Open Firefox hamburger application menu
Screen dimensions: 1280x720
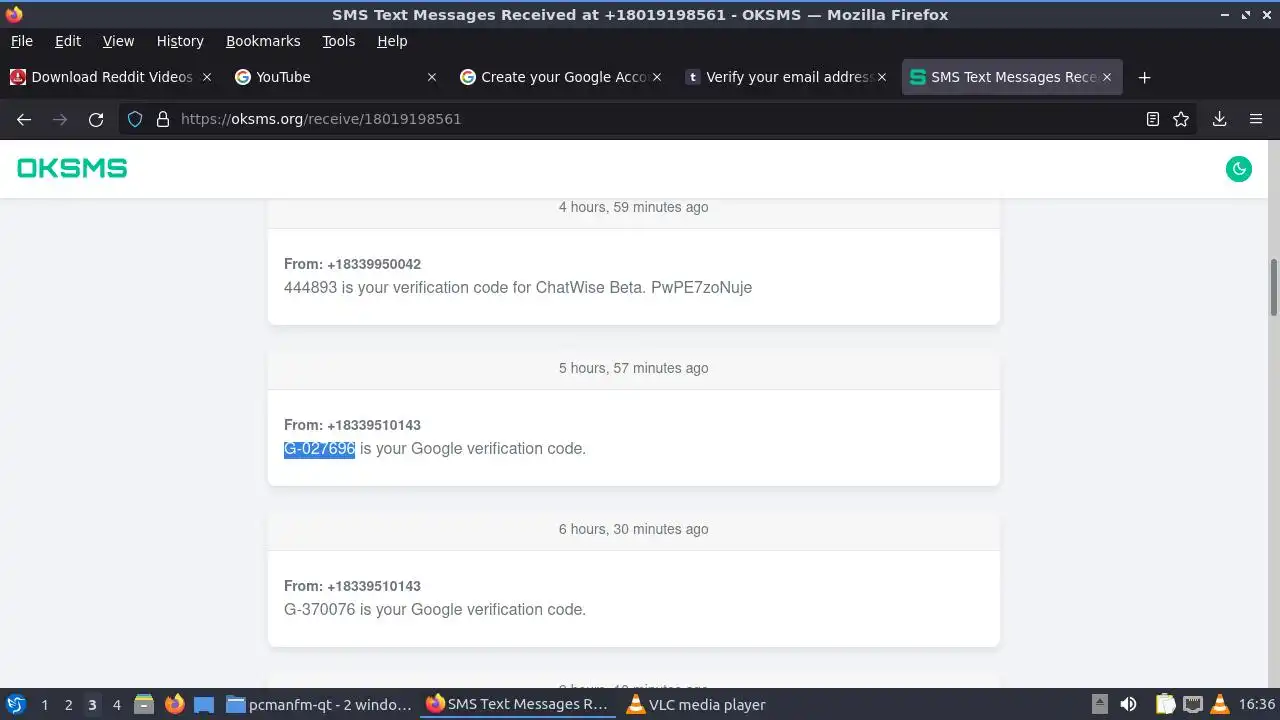pos(1256,119)
